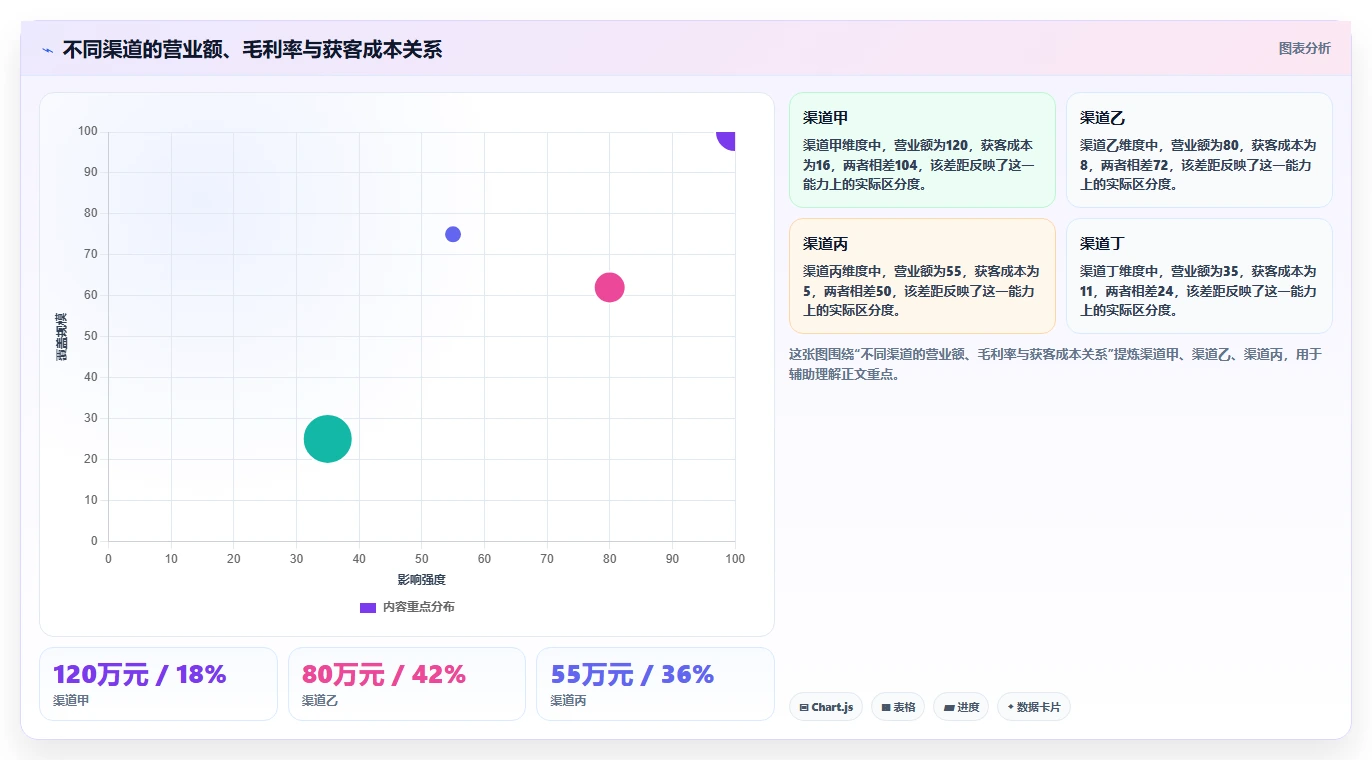Click the lightning icon beside the title
The height and width of the screenshot is (760, 1372).
[x=48, y=50]
